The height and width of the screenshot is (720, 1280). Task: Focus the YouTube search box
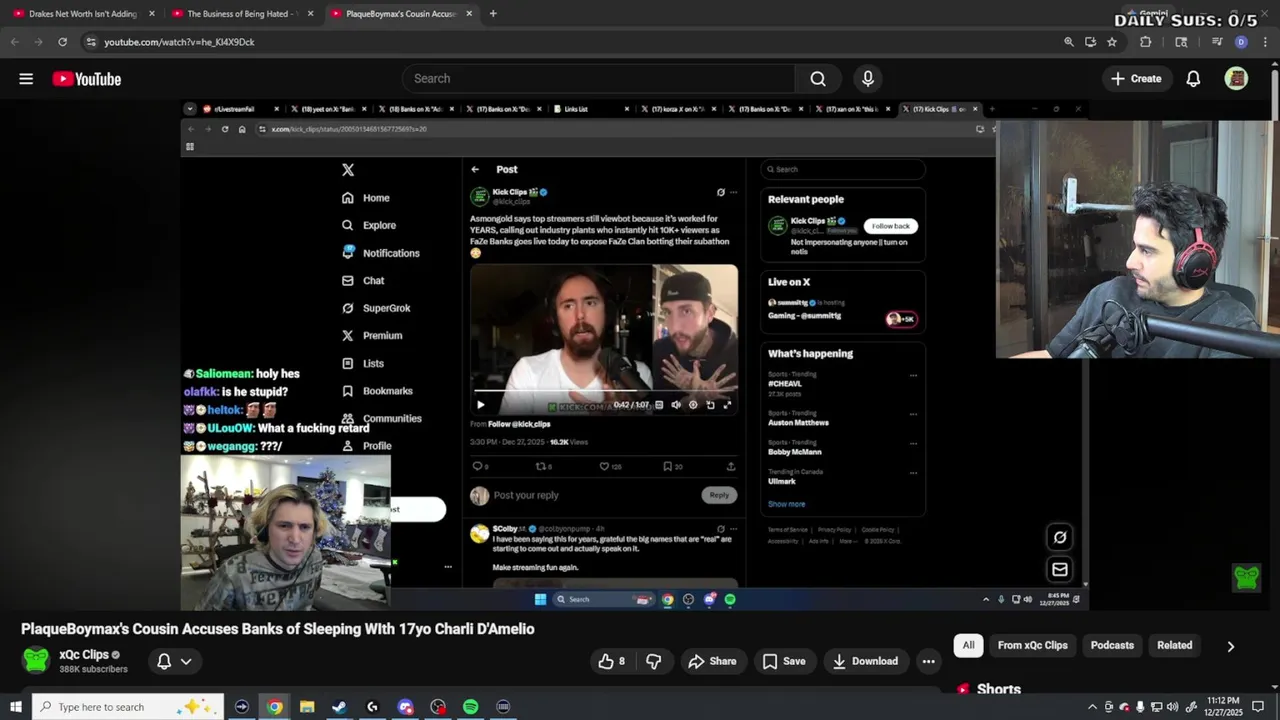(x=599, y=79)
